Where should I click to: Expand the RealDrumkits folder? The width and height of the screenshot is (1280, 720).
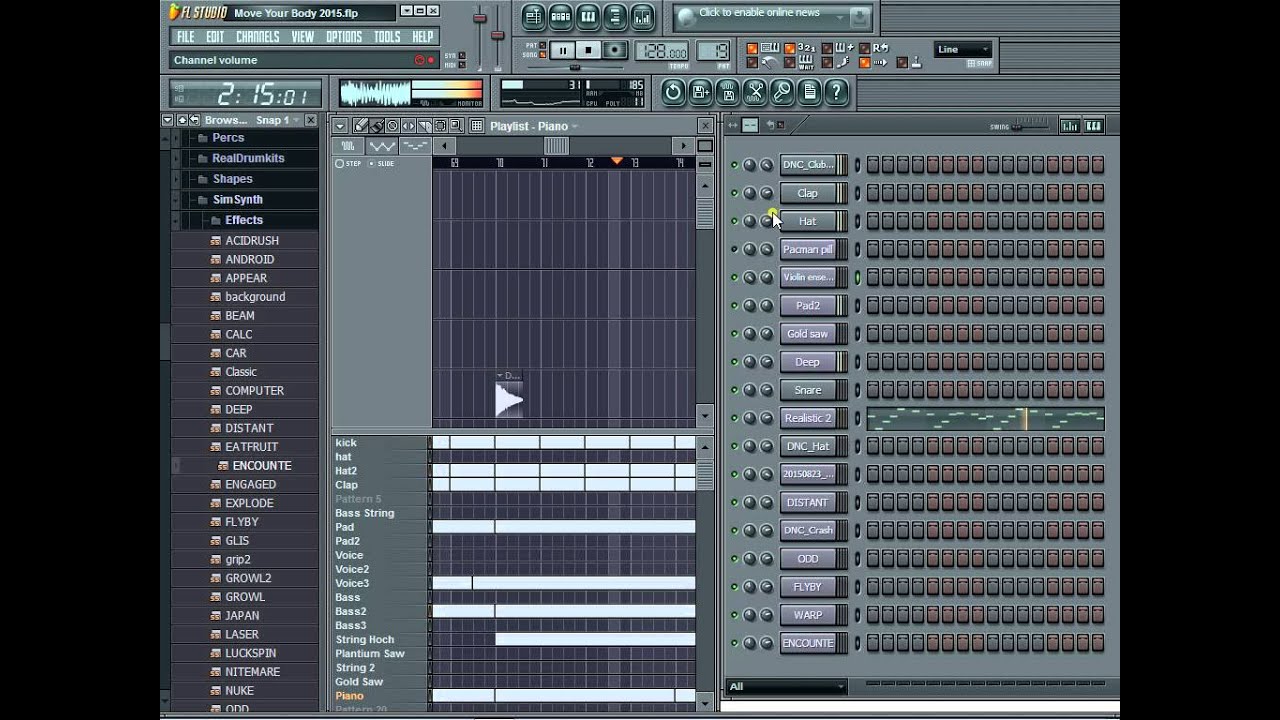pyautogui.click(x=176, y=158)
